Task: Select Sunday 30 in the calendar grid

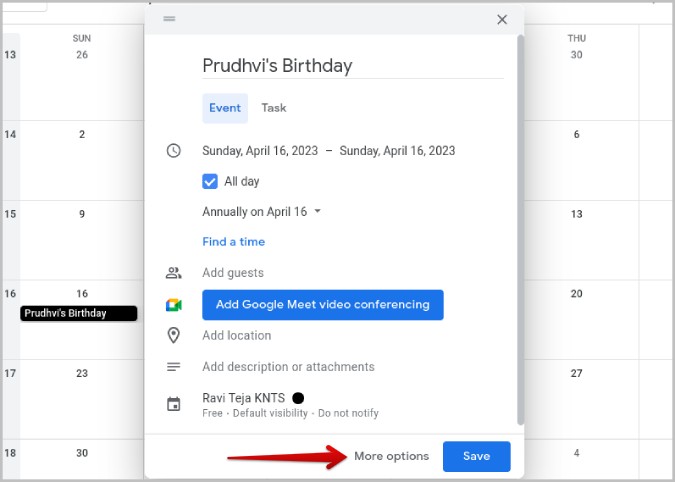Action: point(82,453)
